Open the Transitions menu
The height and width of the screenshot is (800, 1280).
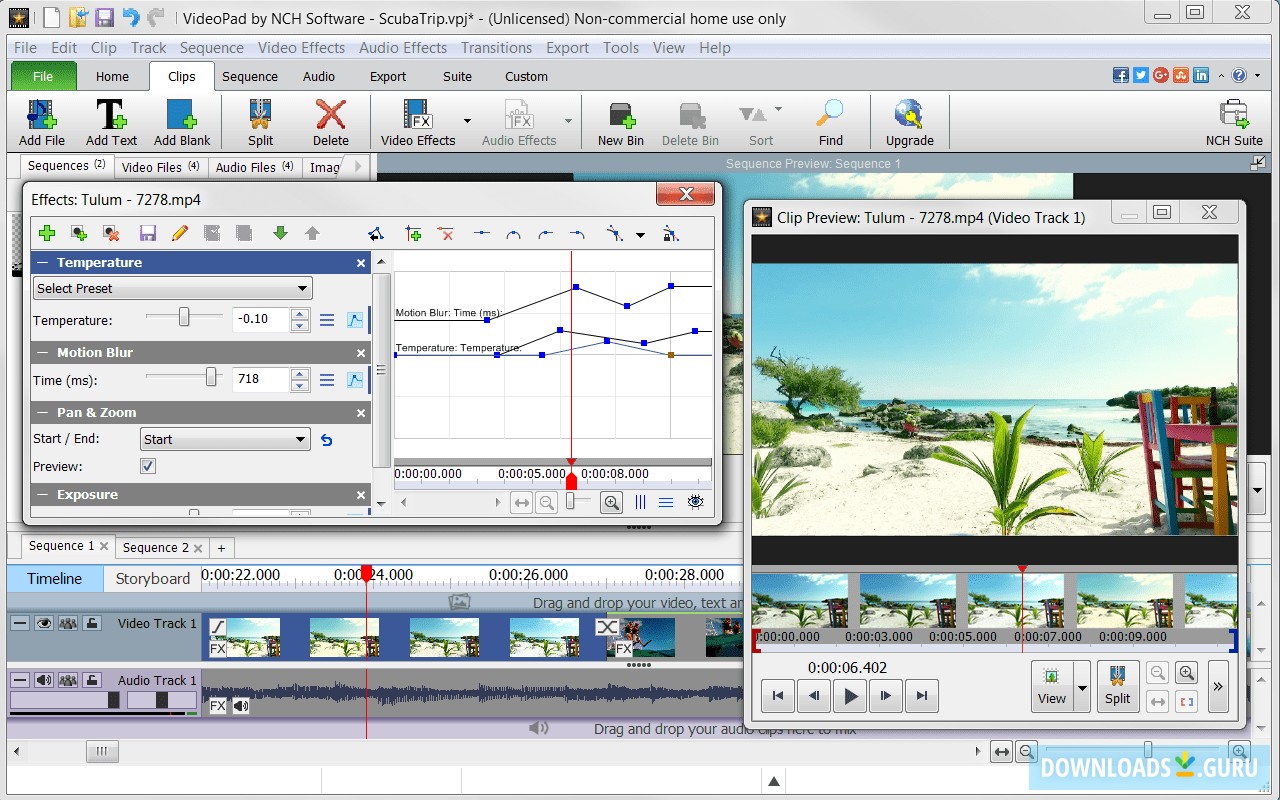[496, 47]
